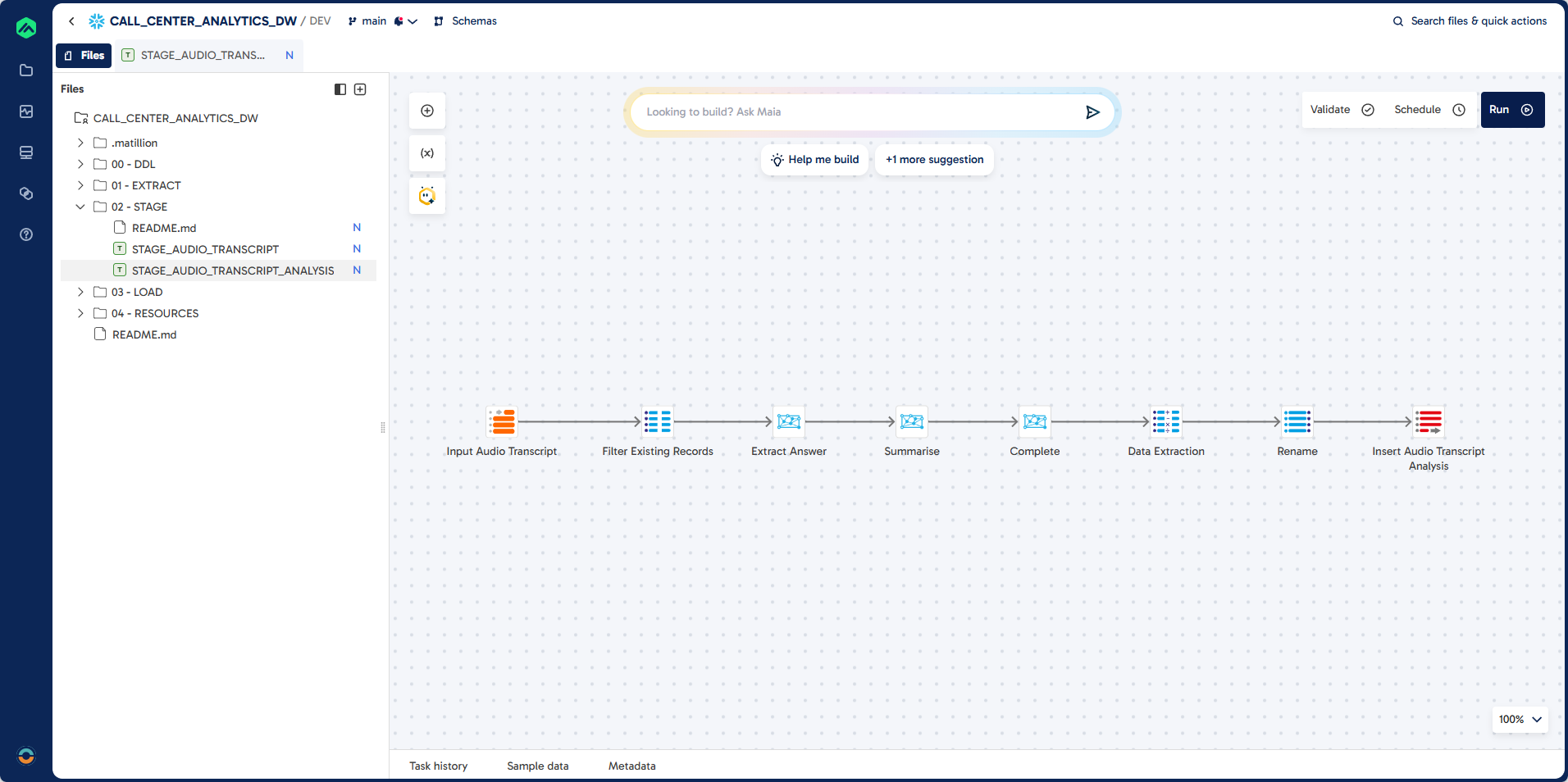Viewport: 1568px width, 782px height.
Task: Open the 100% zoom level dropdown
Action: coord(1519,720)
